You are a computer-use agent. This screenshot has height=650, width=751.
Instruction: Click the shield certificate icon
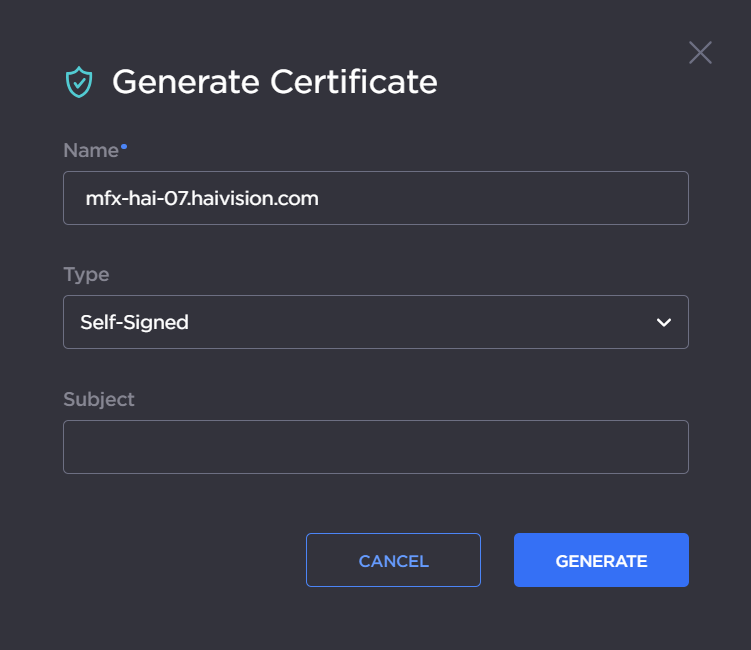click(78, 82)
